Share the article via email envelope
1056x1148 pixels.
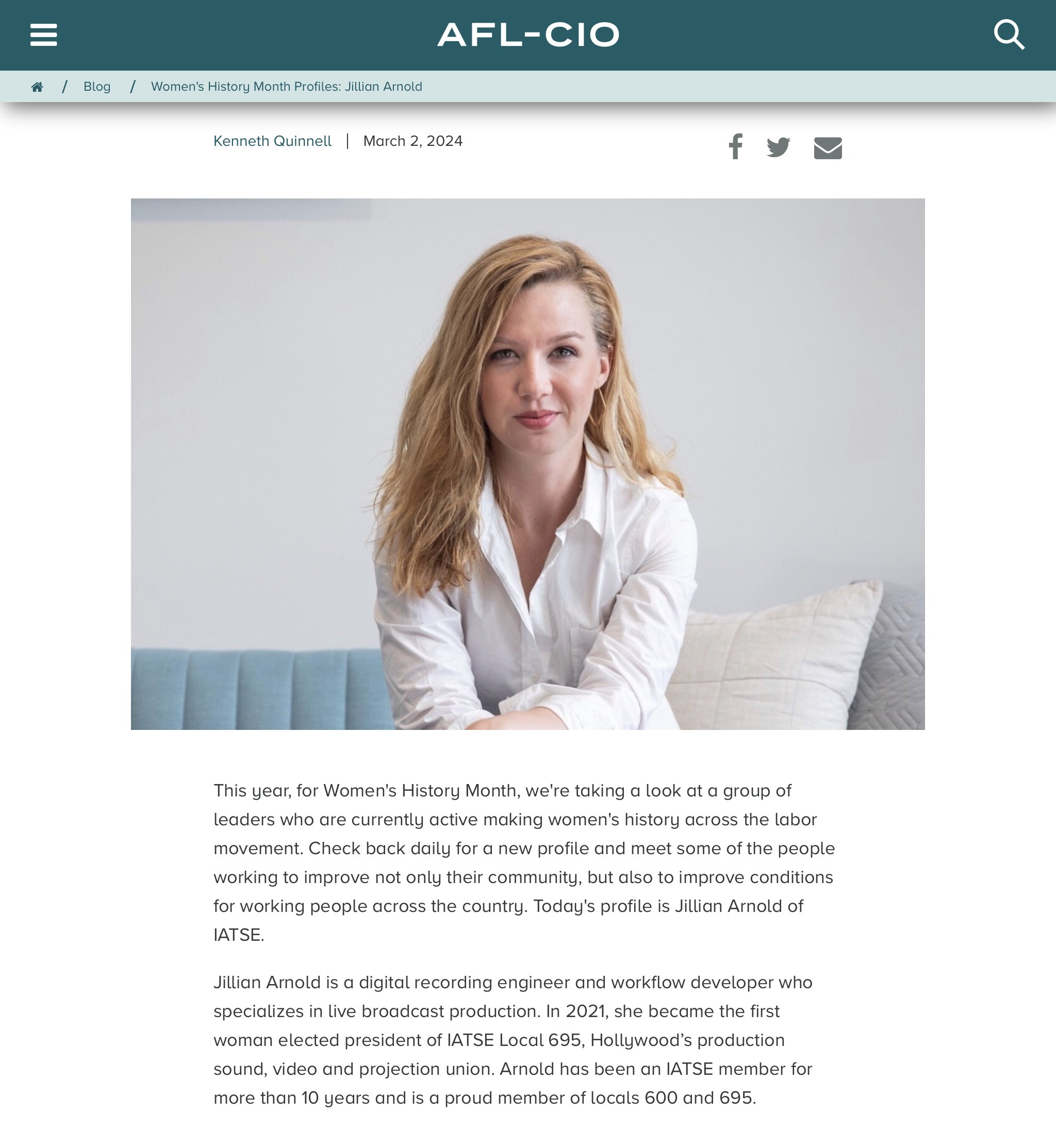828,148
